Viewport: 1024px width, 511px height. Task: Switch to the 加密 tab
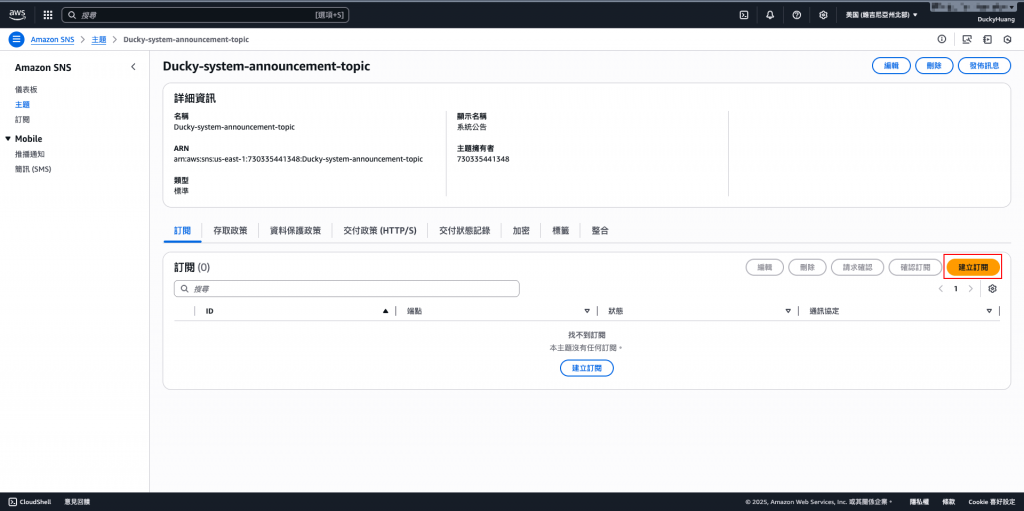[x=521, y=231]
